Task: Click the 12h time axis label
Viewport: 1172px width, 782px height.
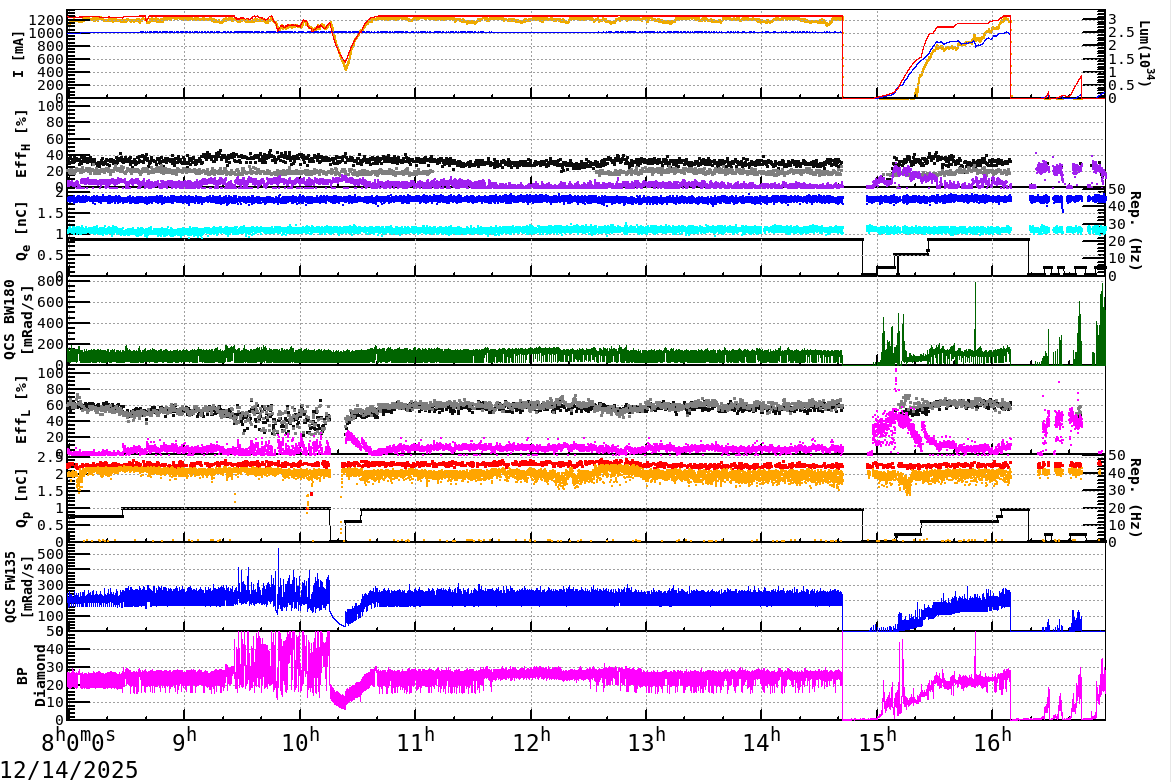Action: (x=531, y=741)
